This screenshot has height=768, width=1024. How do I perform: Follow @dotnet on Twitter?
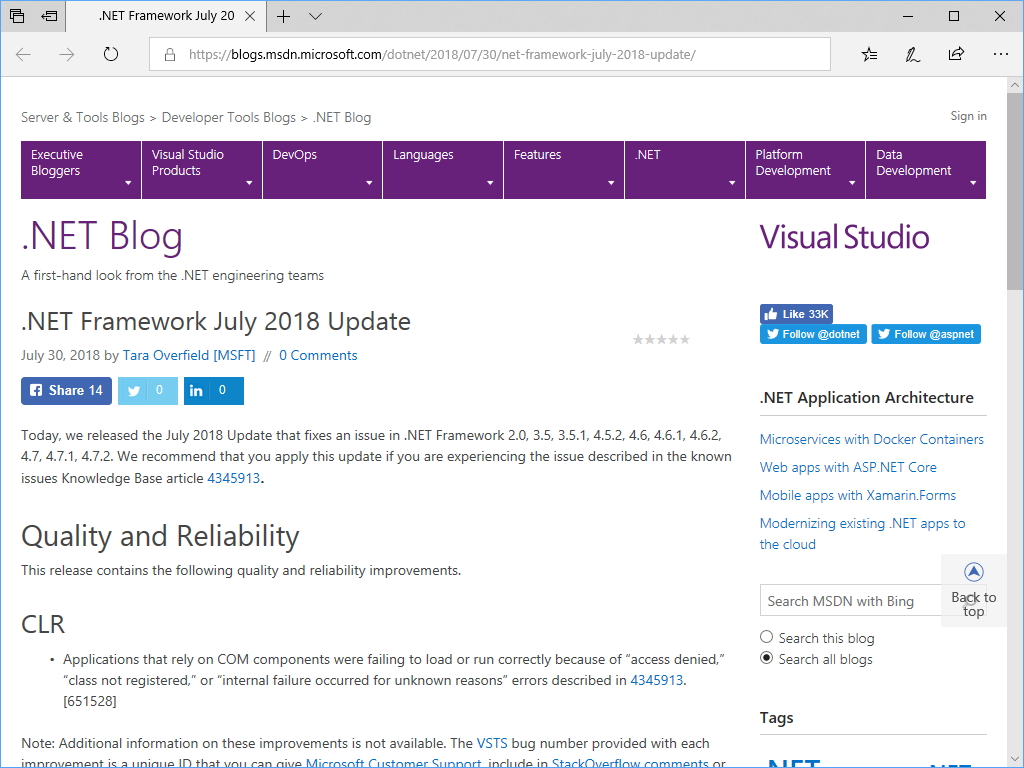tap(813, 334)
